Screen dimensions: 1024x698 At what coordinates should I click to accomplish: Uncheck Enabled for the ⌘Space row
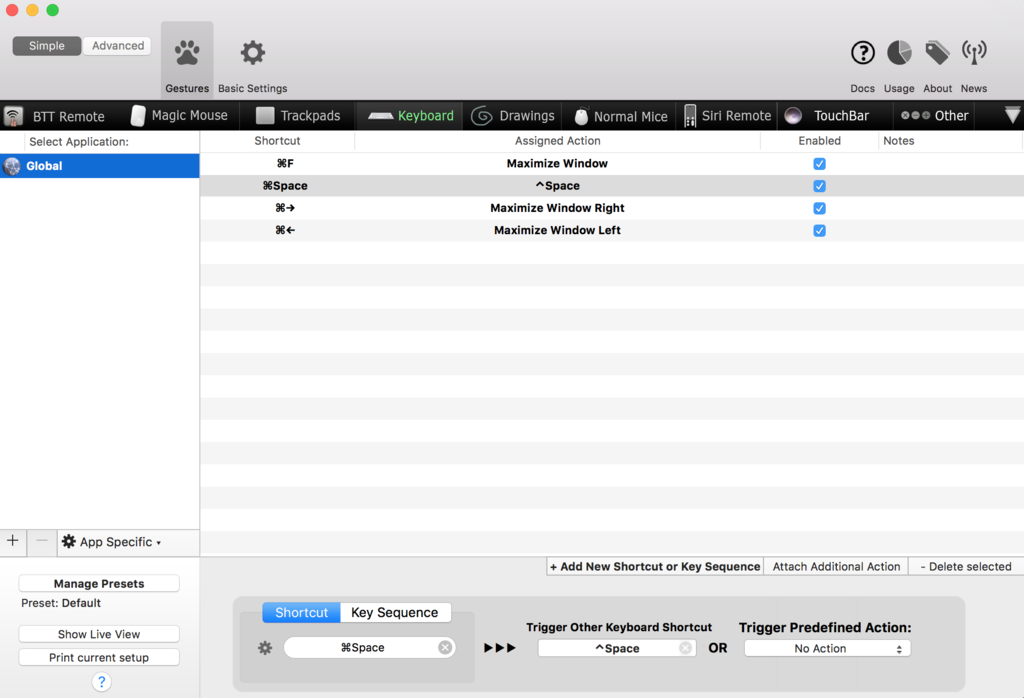pyautogui.click(x=819, y=186)
